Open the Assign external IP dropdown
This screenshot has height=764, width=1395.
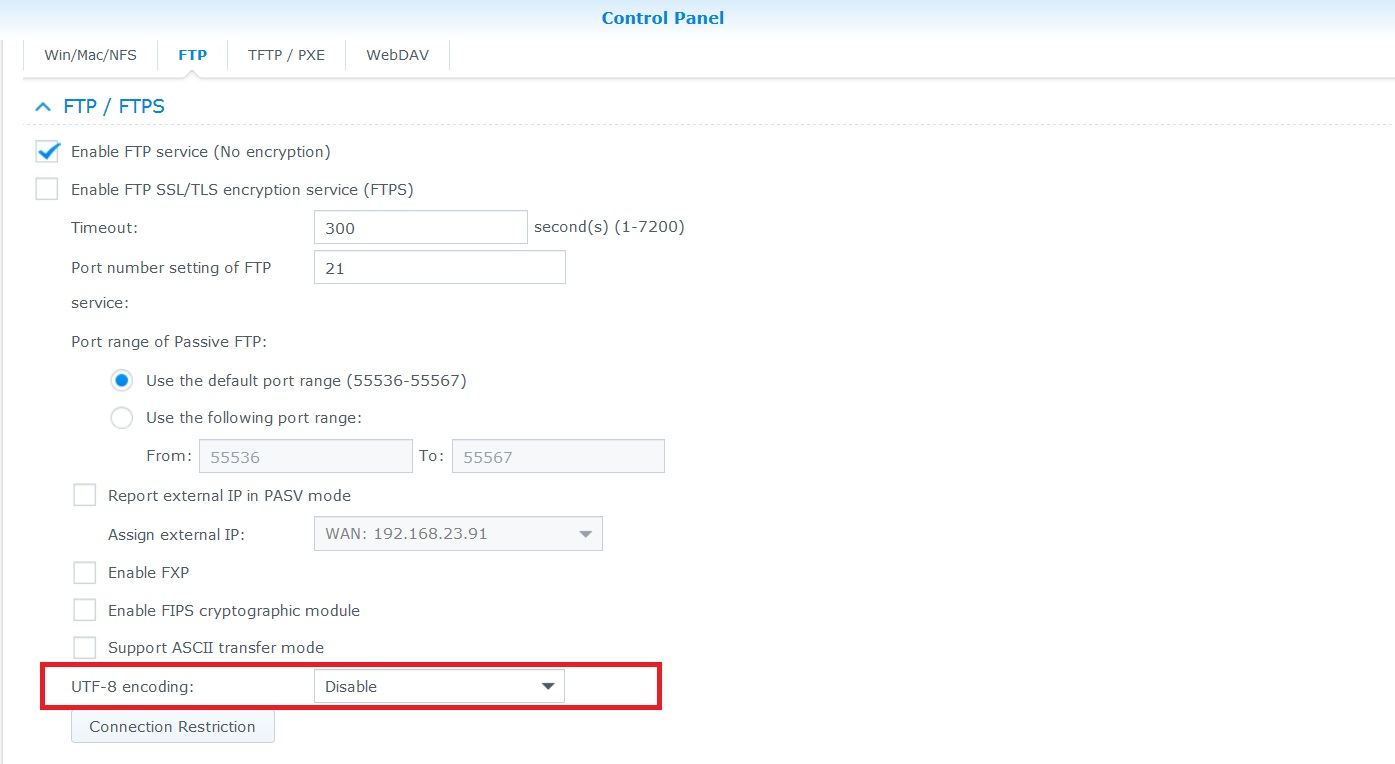pos(457,533)
